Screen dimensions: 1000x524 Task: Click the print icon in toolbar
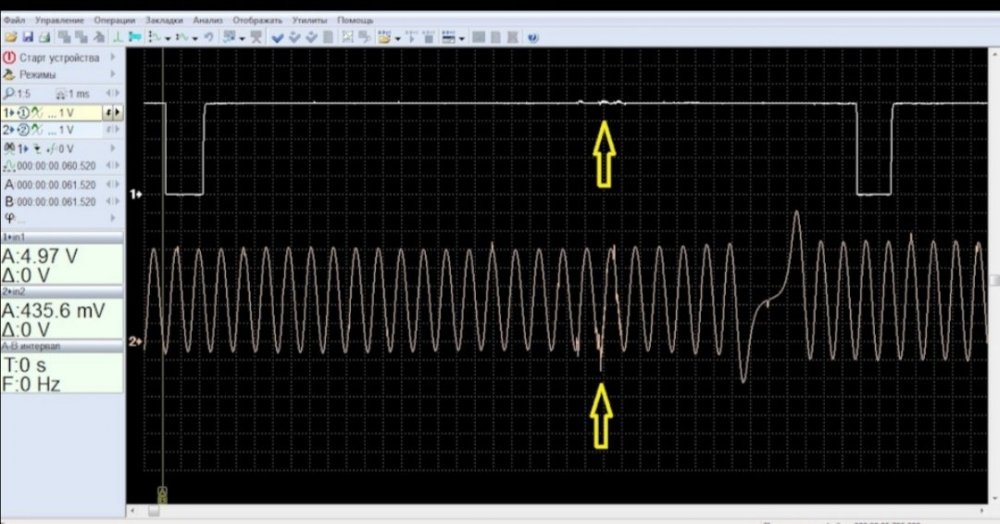click(x=44, y=38)
